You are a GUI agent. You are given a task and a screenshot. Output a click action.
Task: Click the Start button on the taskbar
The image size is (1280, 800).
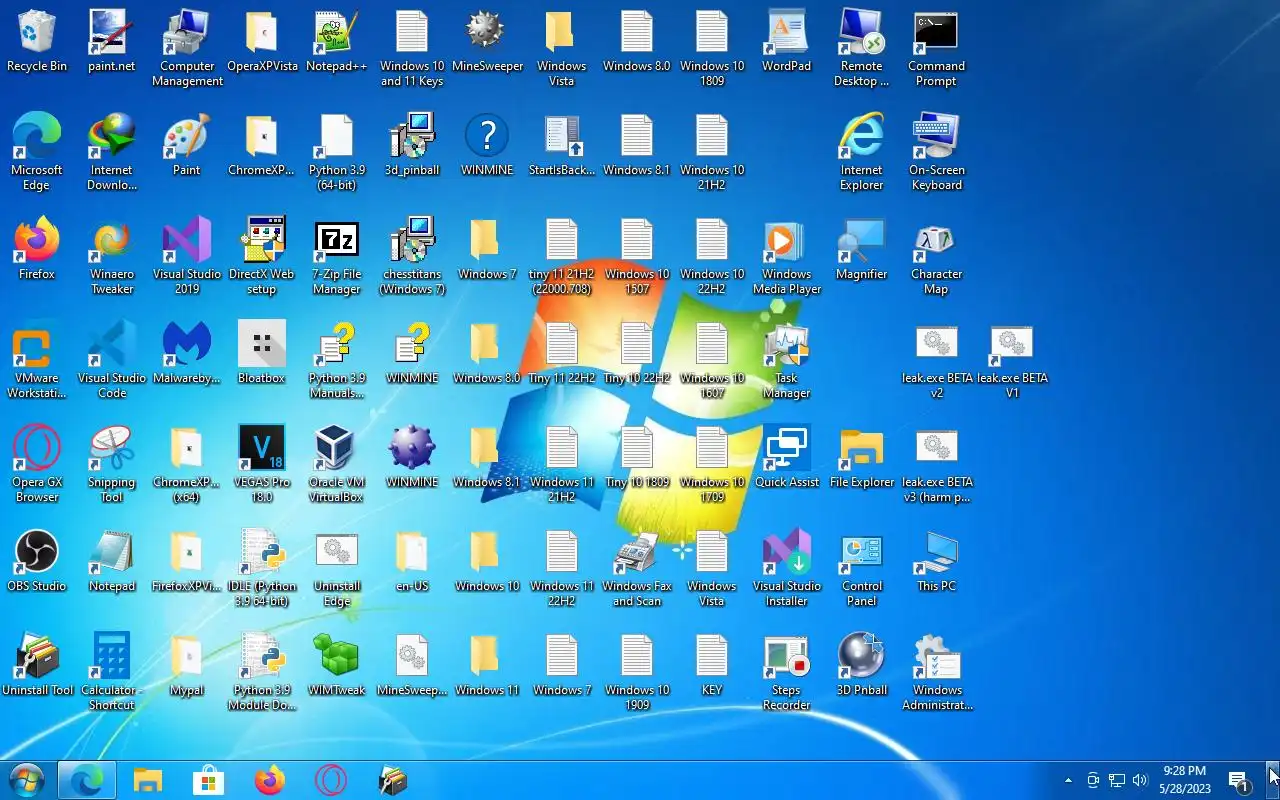[x=27, y=780]
